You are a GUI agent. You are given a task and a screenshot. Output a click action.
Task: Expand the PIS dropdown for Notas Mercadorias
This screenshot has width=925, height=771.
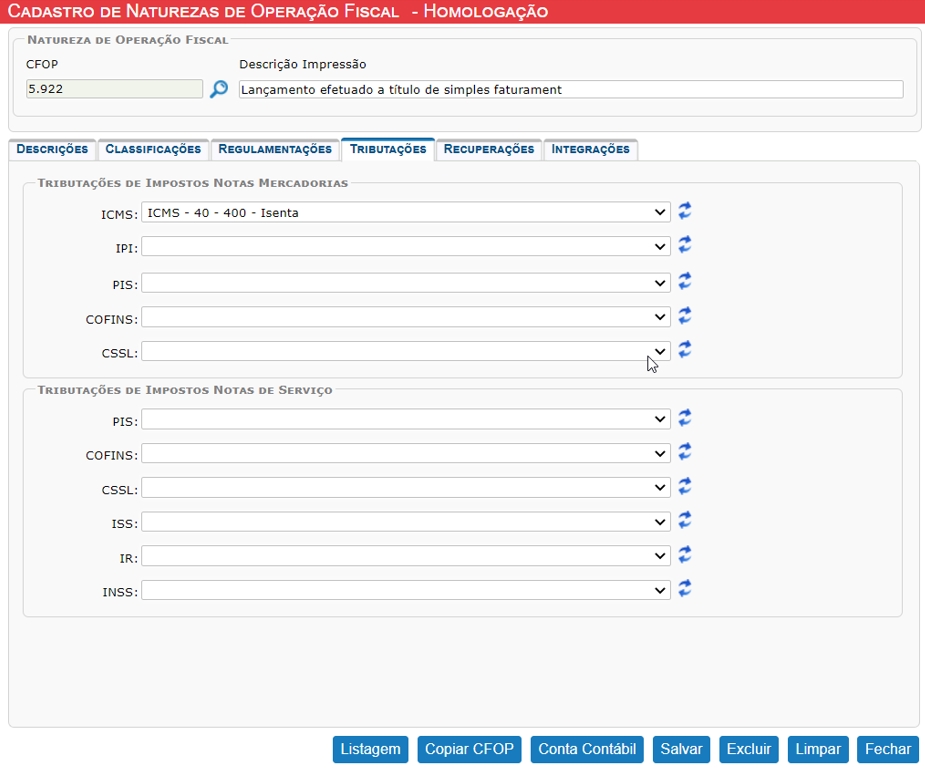pyautogui.click(x=406, y=283)
